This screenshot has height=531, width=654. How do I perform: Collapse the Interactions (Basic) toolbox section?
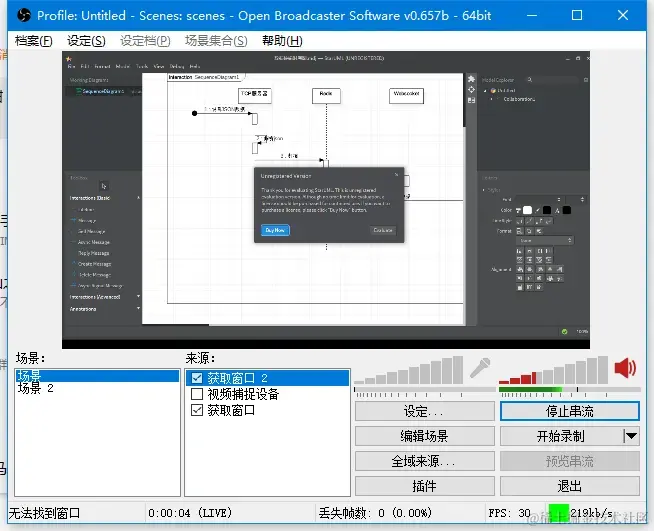pos(138,198)
